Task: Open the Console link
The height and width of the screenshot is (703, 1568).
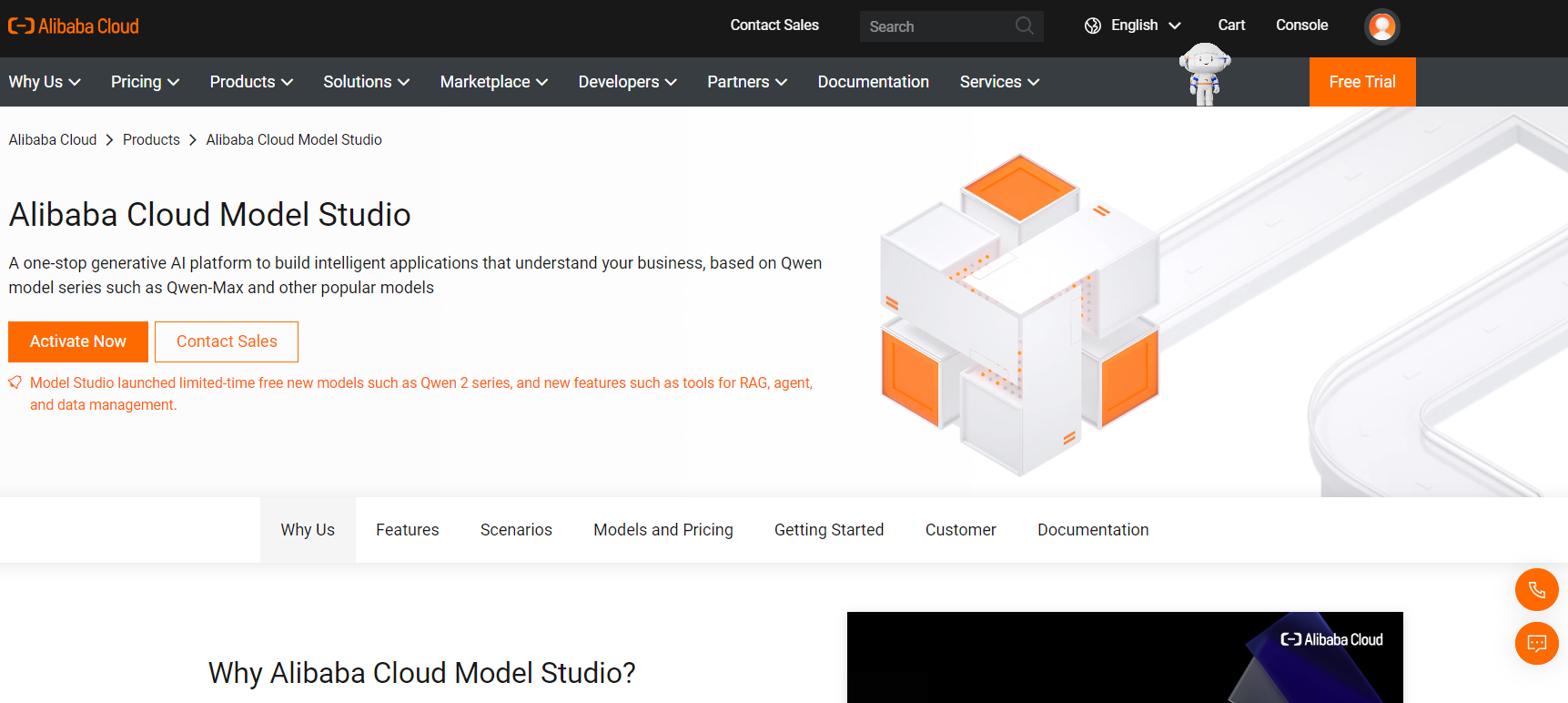Action: click(1301, 25)
